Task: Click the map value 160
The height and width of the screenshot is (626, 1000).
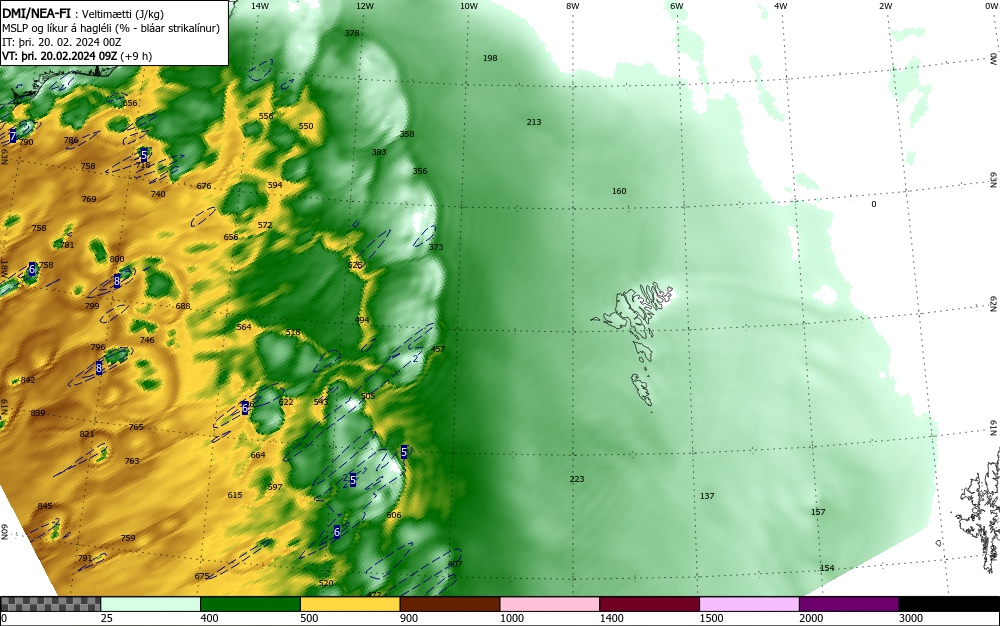Action: coord(619,191)
